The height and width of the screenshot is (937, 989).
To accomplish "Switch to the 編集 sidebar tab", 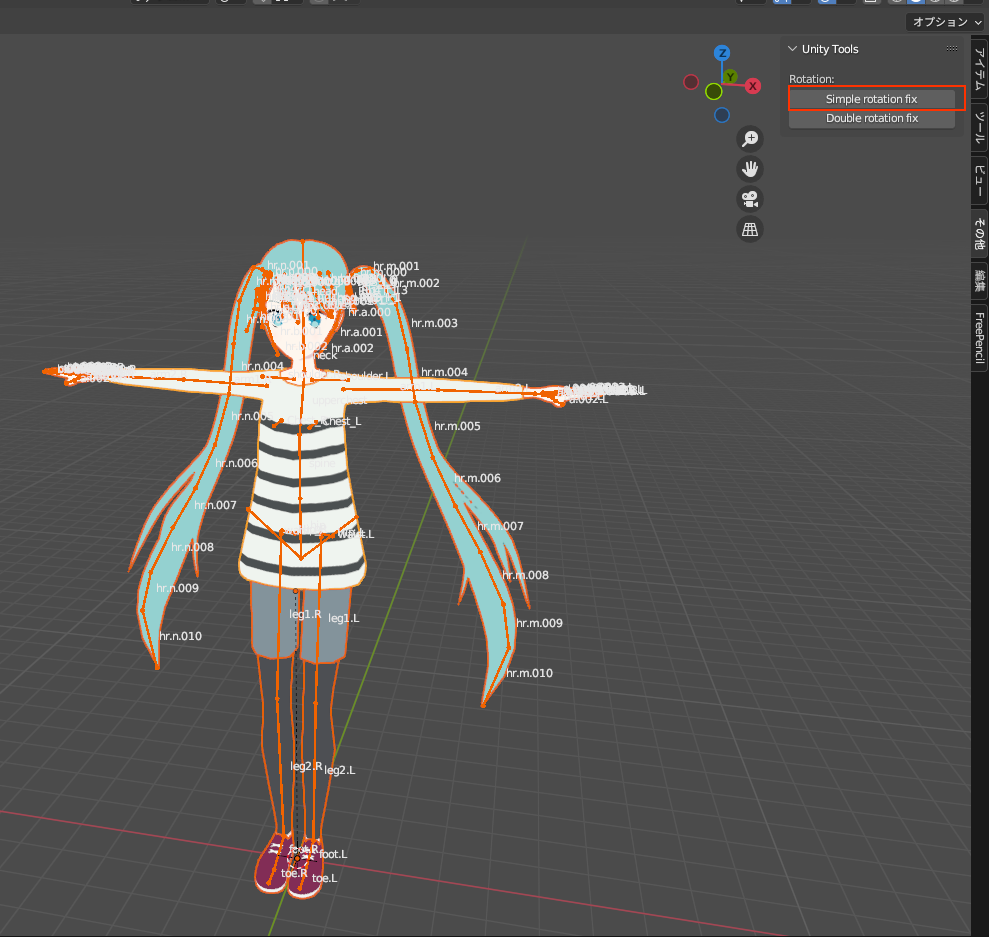I will 980,281.
